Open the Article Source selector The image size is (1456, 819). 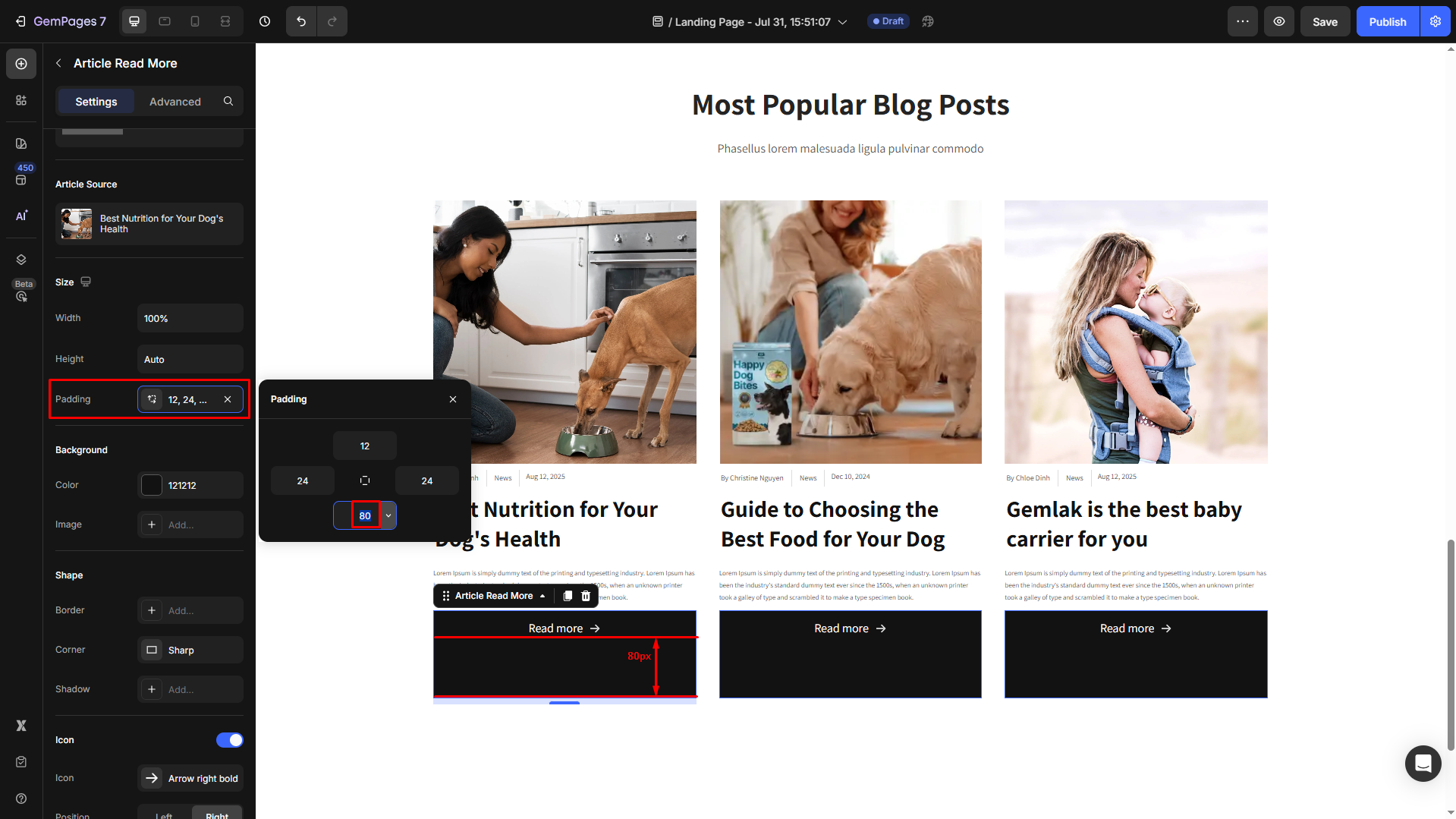[149, 224]
